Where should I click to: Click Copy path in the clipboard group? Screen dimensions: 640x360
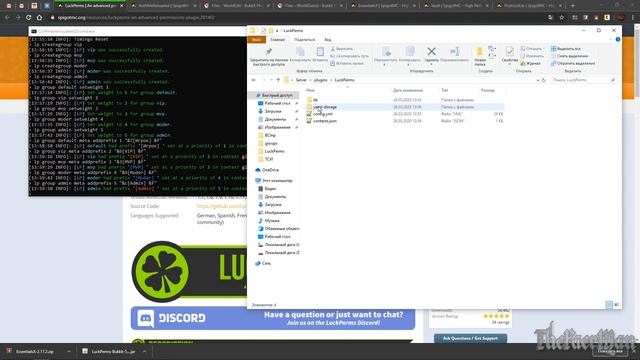point(349,56)
